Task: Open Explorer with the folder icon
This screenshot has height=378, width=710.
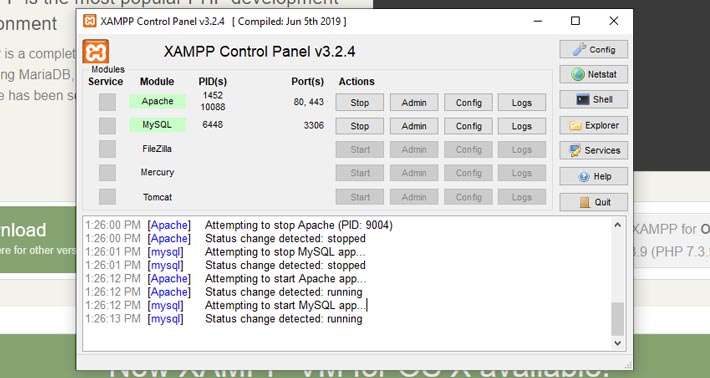Action: click(x=594, y=125)
